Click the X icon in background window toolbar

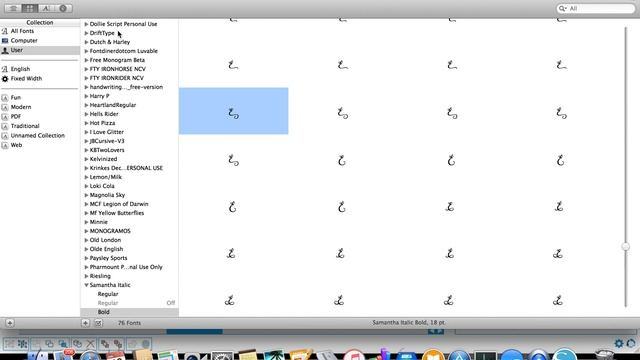click(91, 344)
